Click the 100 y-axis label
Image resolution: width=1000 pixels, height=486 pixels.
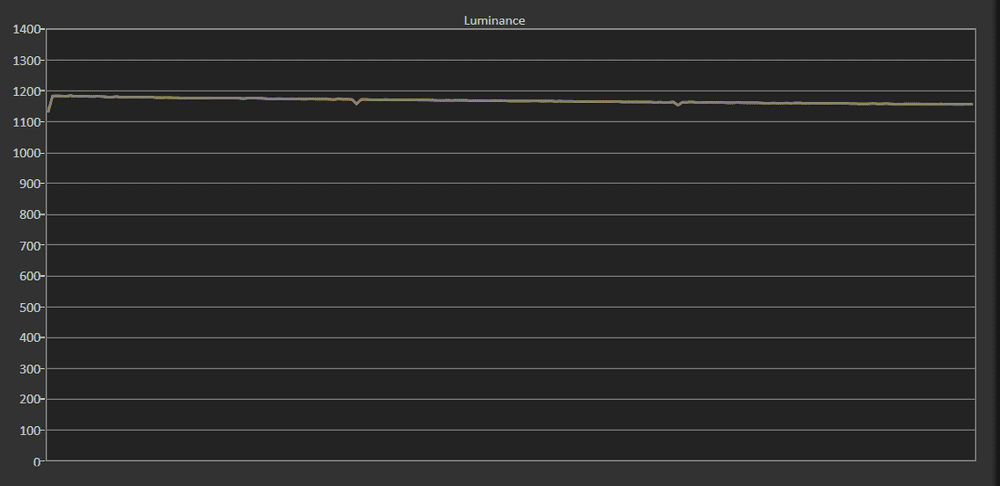click(27, 431)
